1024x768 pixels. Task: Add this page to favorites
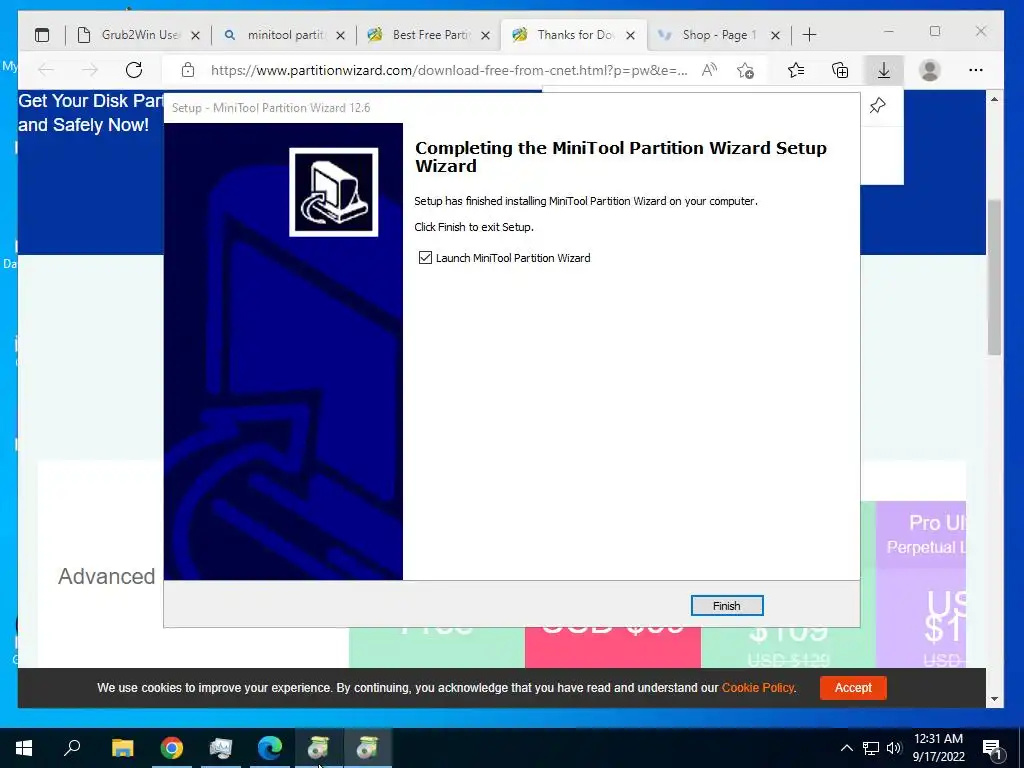[745, 70]
